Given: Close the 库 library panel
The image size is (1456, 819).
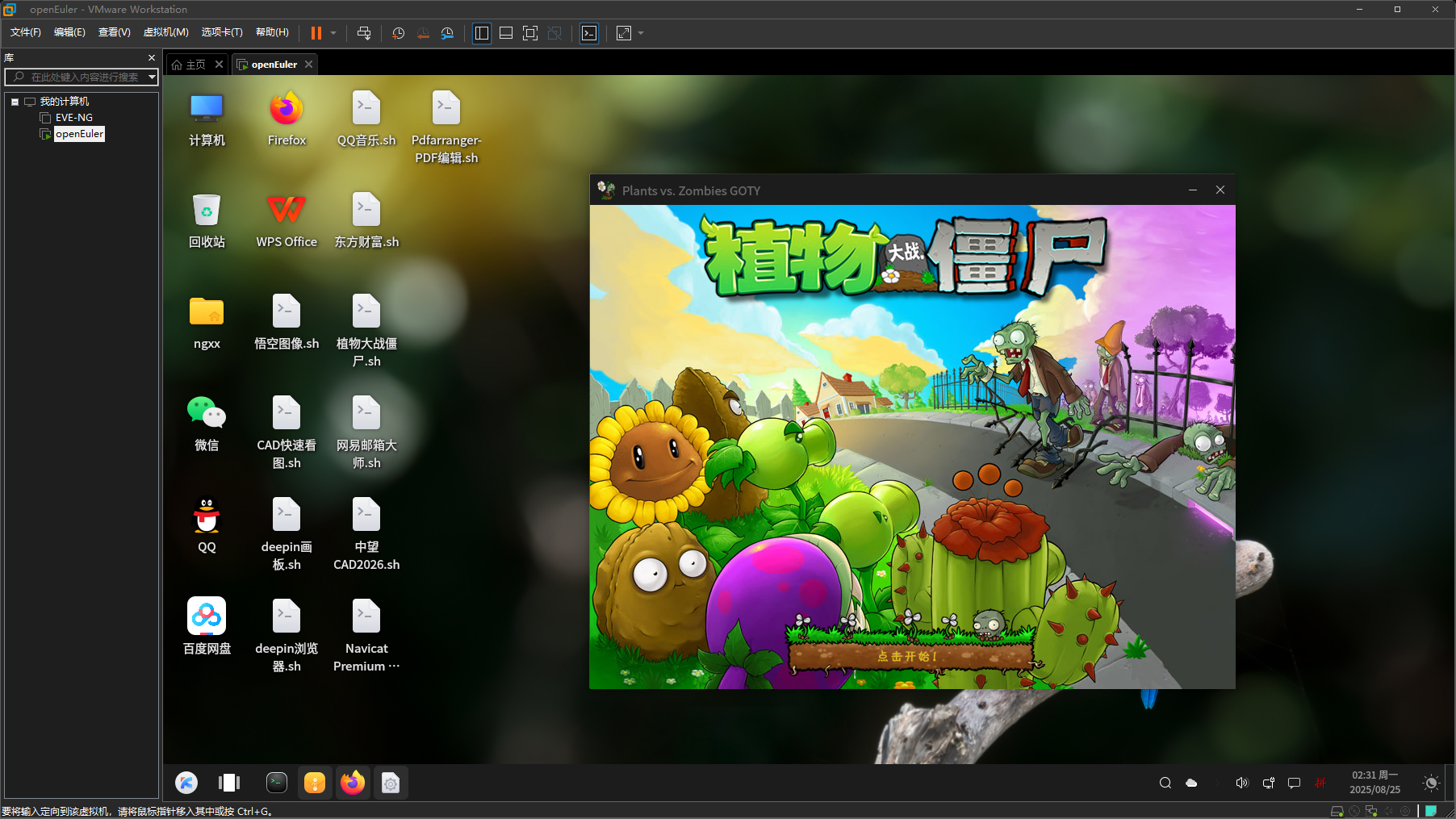Looking at the screenshot, I should pos(152,58).
